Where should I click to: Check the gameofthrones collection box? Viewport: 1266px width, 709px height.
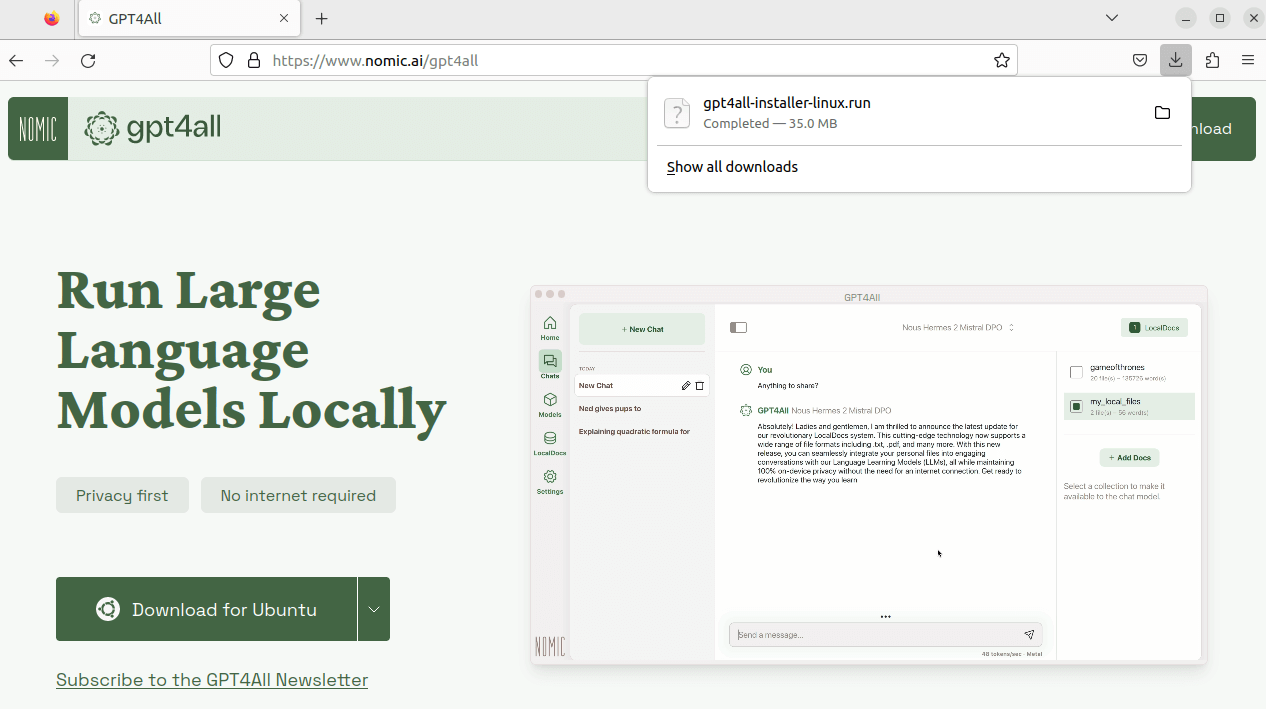(x=1076, y=372)
